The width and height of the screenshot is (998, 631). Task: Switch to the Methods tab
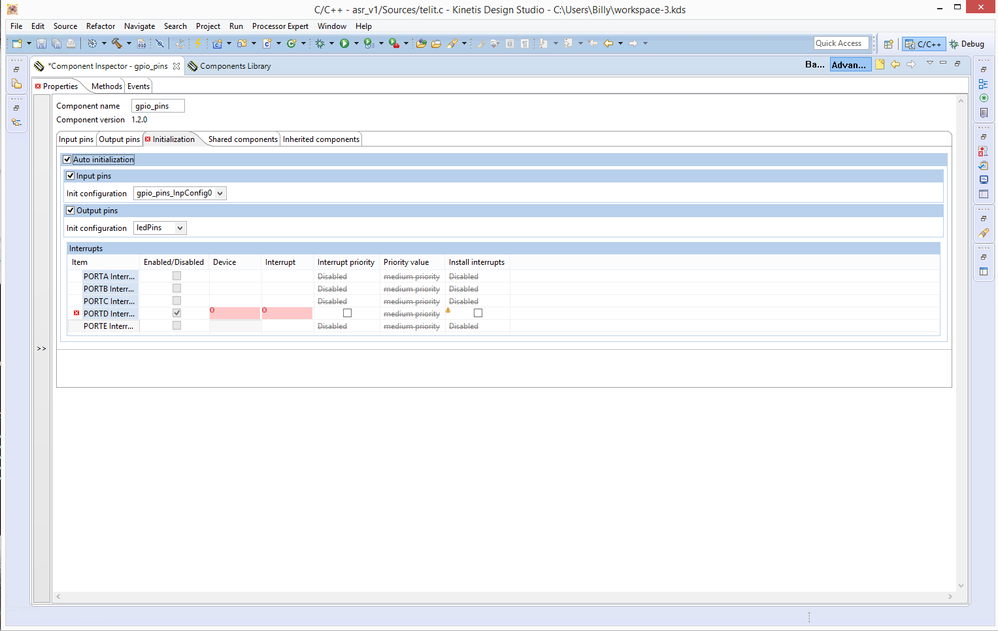(106, 86)
